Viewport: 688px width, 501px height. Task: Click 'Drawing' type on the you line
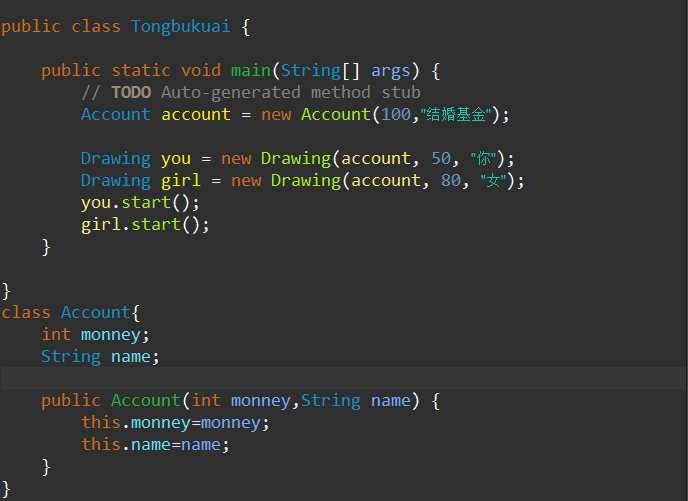(116, 159)
